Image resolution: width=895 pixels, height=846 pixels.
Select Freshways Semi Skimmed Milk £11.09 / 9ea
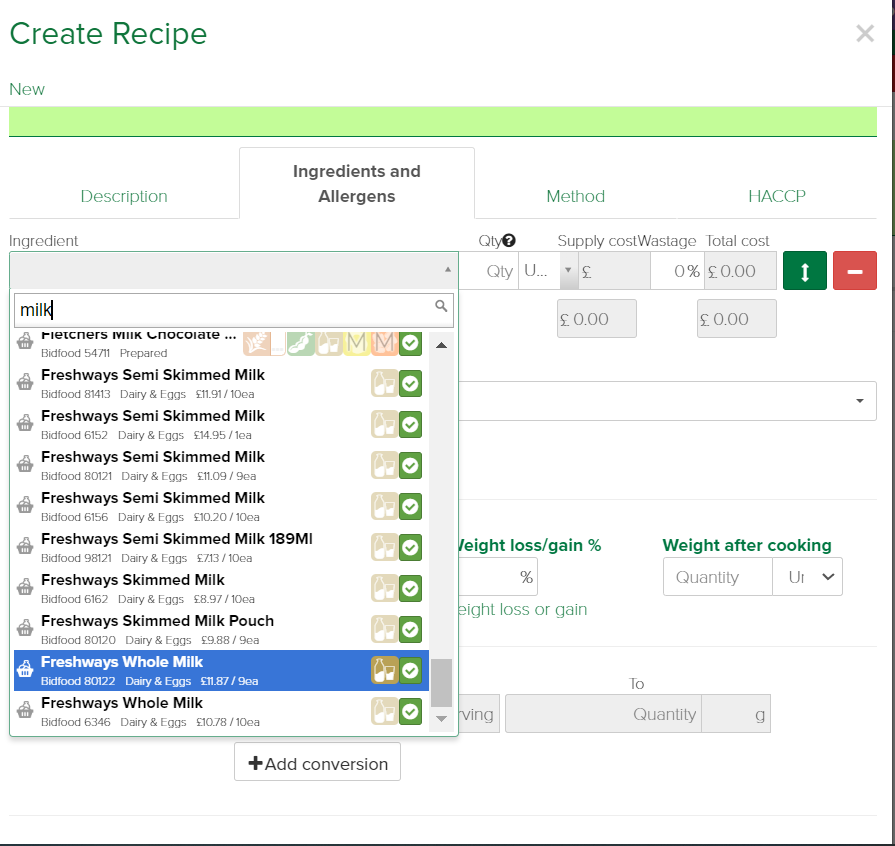click(221, 465)
